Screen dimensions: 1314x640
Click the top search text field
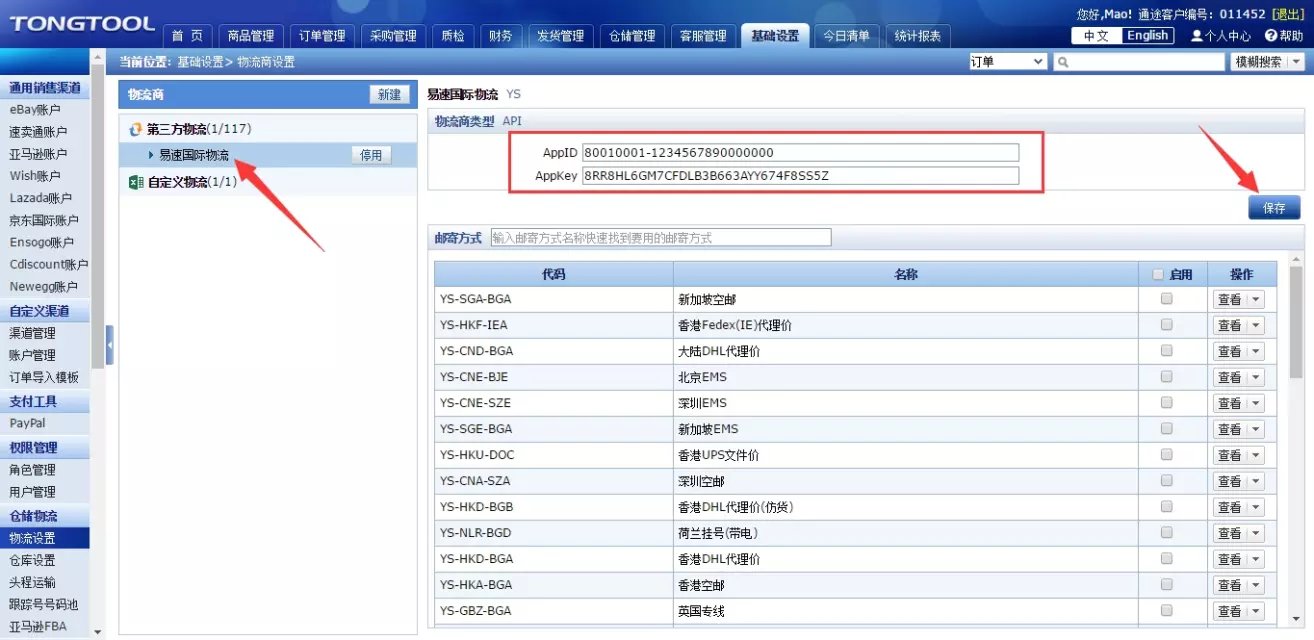[x=1139, y=62]
